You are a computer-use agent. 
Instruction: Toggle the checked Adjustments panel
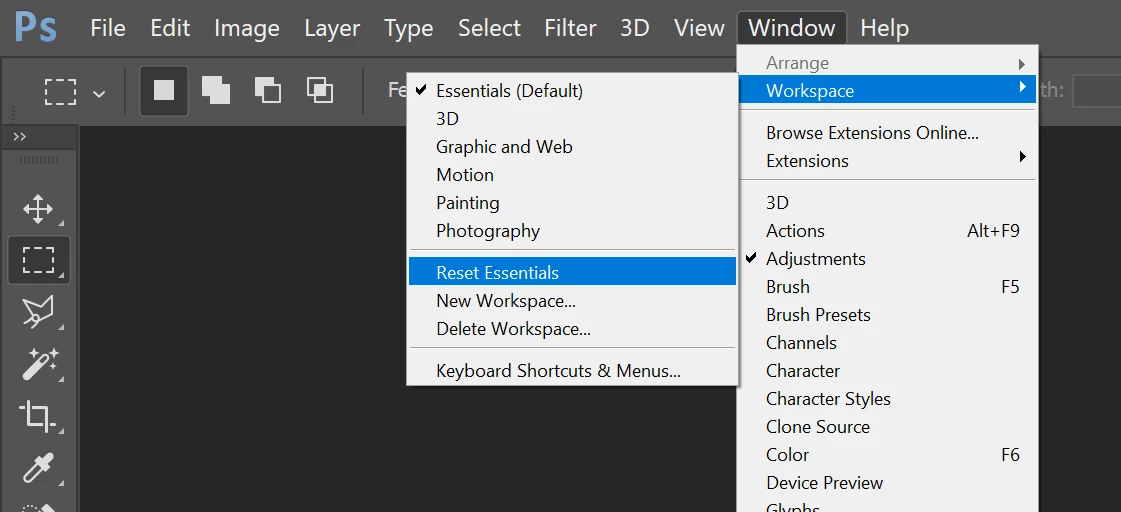point(887,259)
